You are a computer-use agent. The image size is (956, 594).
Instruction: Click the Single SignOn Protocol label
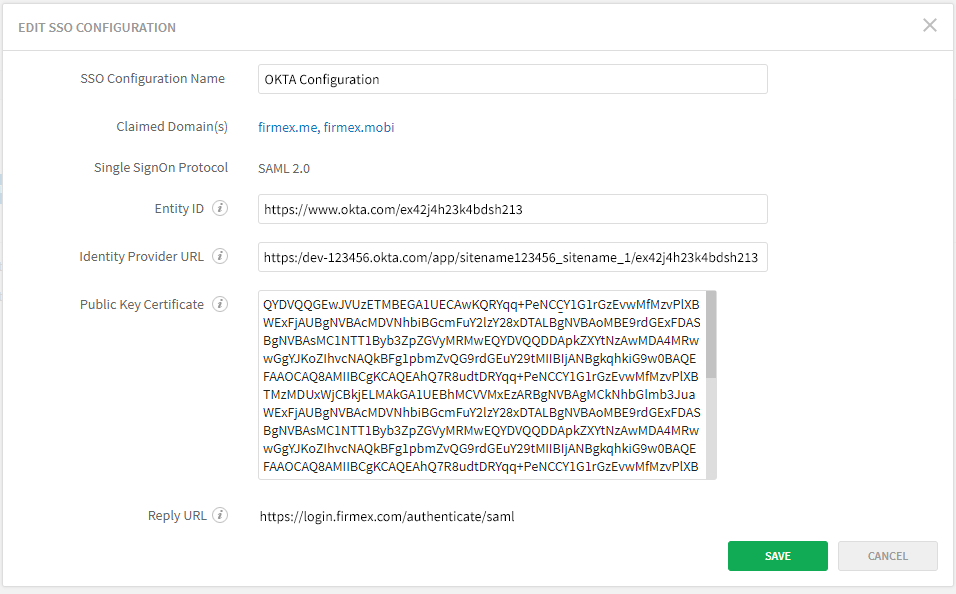pyautogui.click(x=159, y=168)
